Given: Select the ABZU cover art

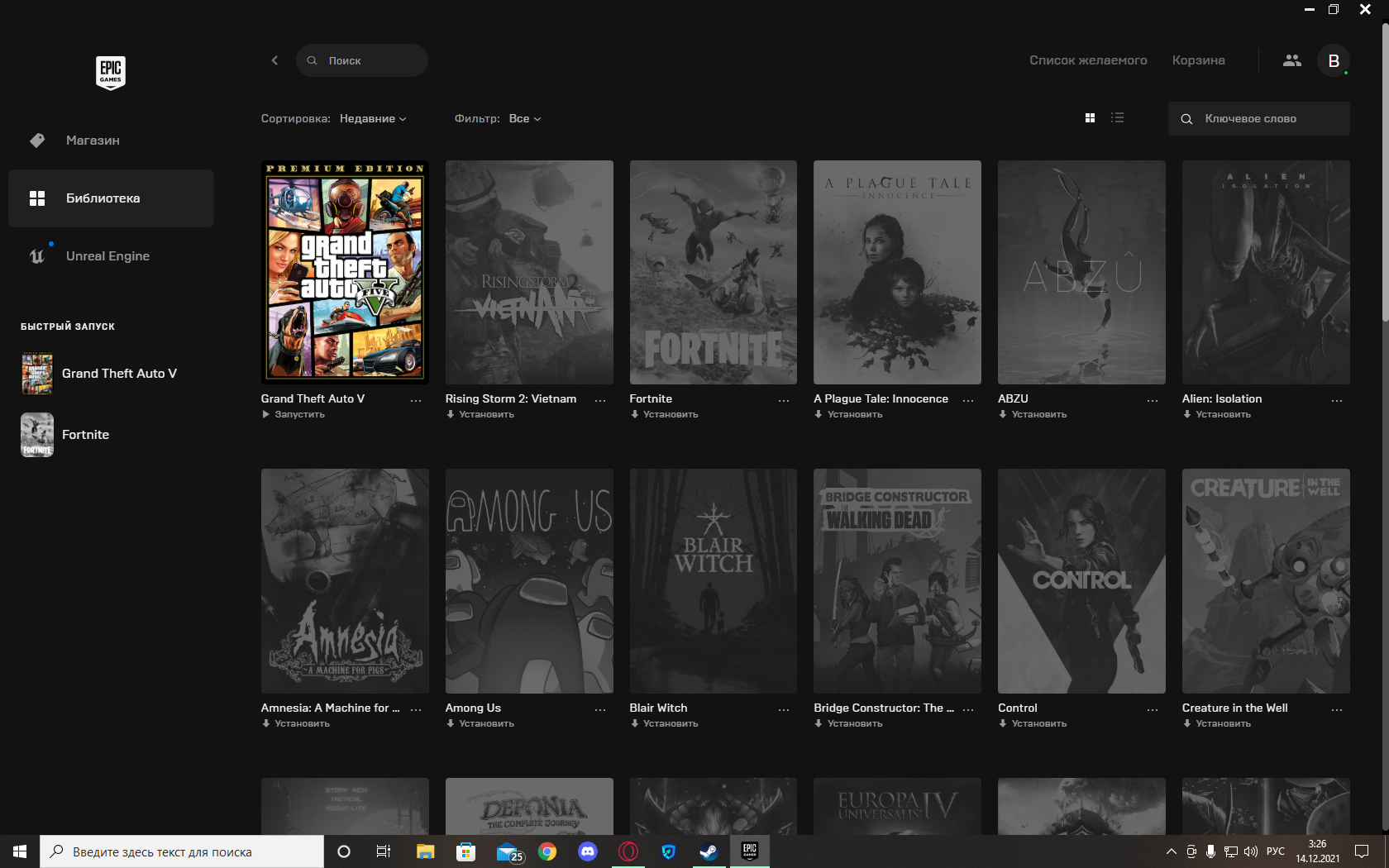Looking at the screenshot, I should [x=1081, y=272].
